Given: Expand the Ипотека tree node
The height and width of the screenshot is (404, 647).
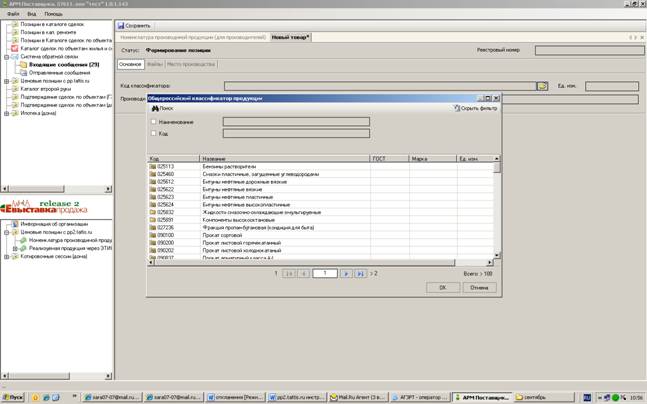Looking at the screenshot, I should click(x=7, y=113).
